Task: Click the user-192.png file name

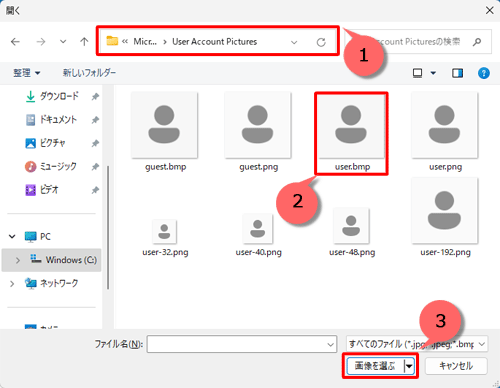Action: pos(445,252)
